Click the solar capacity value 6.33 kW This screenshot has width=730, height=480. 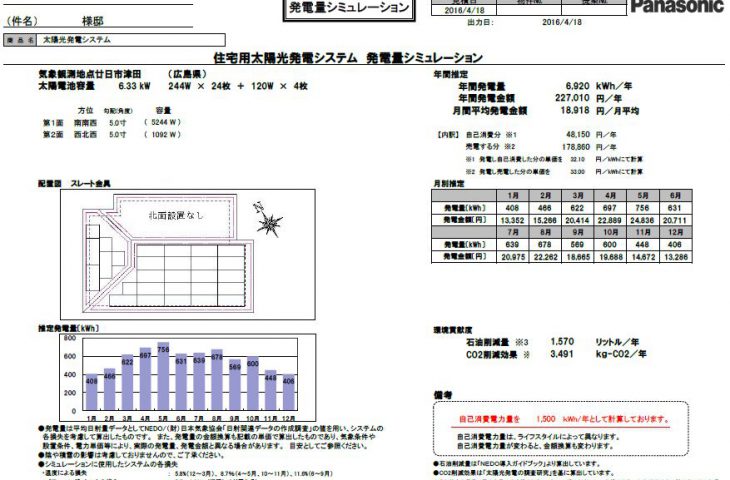134,86
